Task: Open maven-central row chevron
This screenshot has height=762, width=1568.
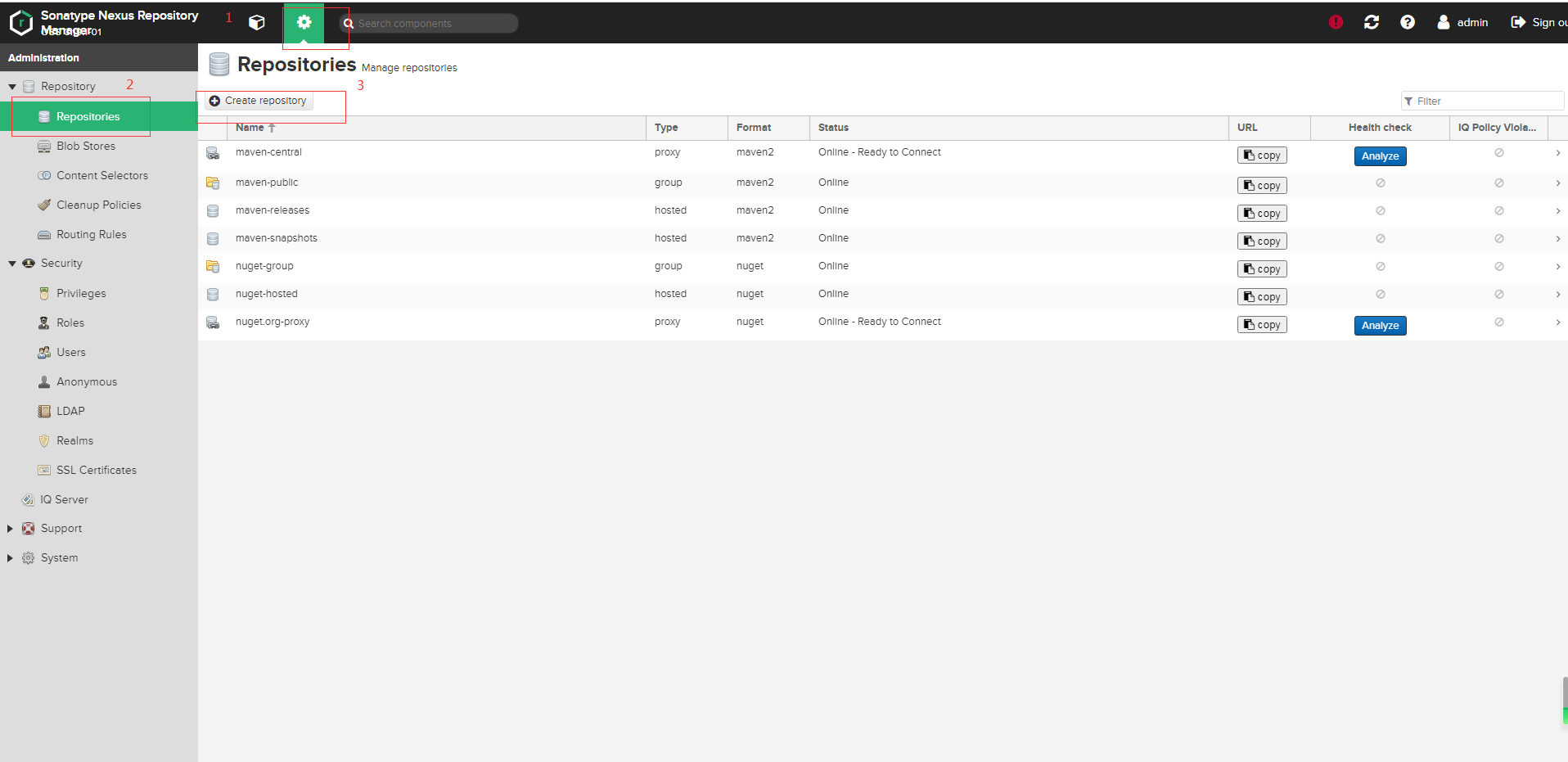Action: 1557,153
